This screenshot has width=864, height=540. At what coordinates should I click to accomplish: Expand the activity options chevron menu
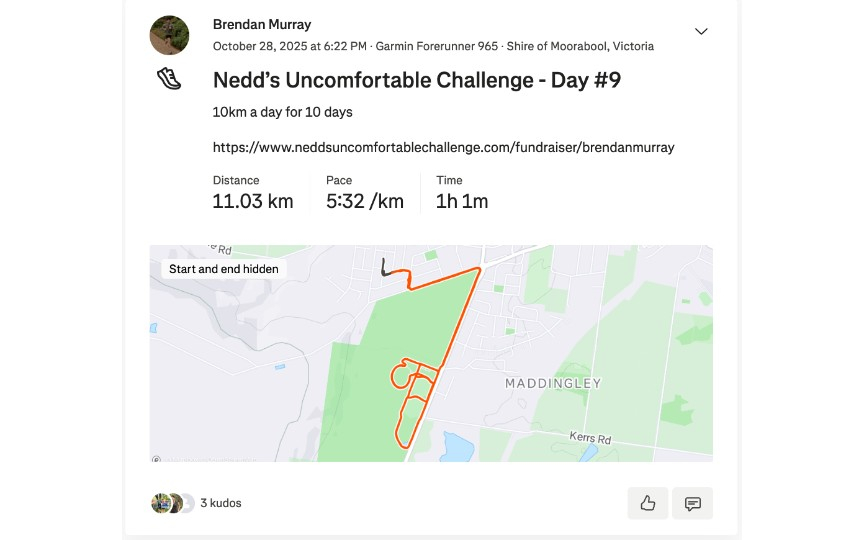point(701,31)
